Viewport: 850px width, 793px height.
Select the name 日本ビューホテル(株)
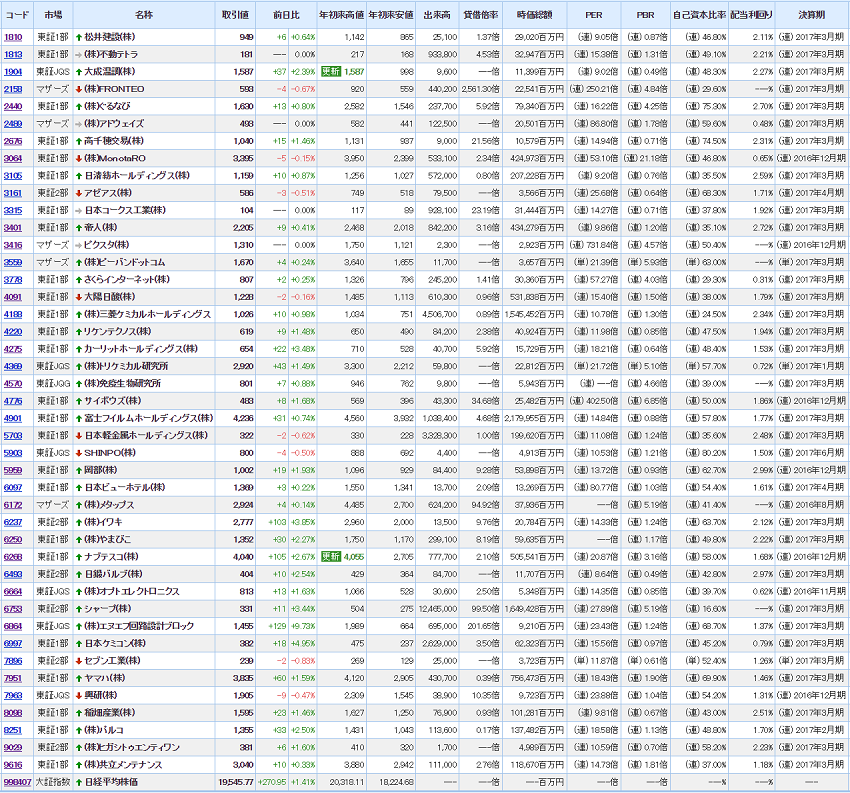[125, 488]
